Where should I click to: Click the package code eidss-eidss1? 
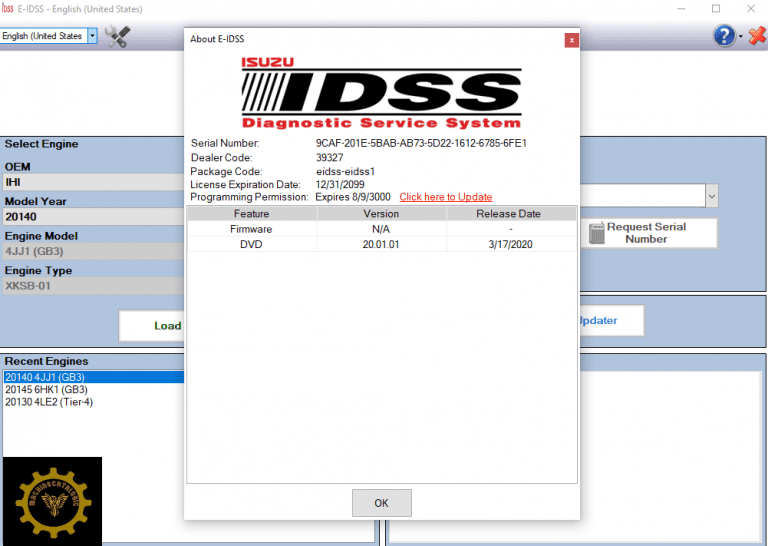[345, 171]
